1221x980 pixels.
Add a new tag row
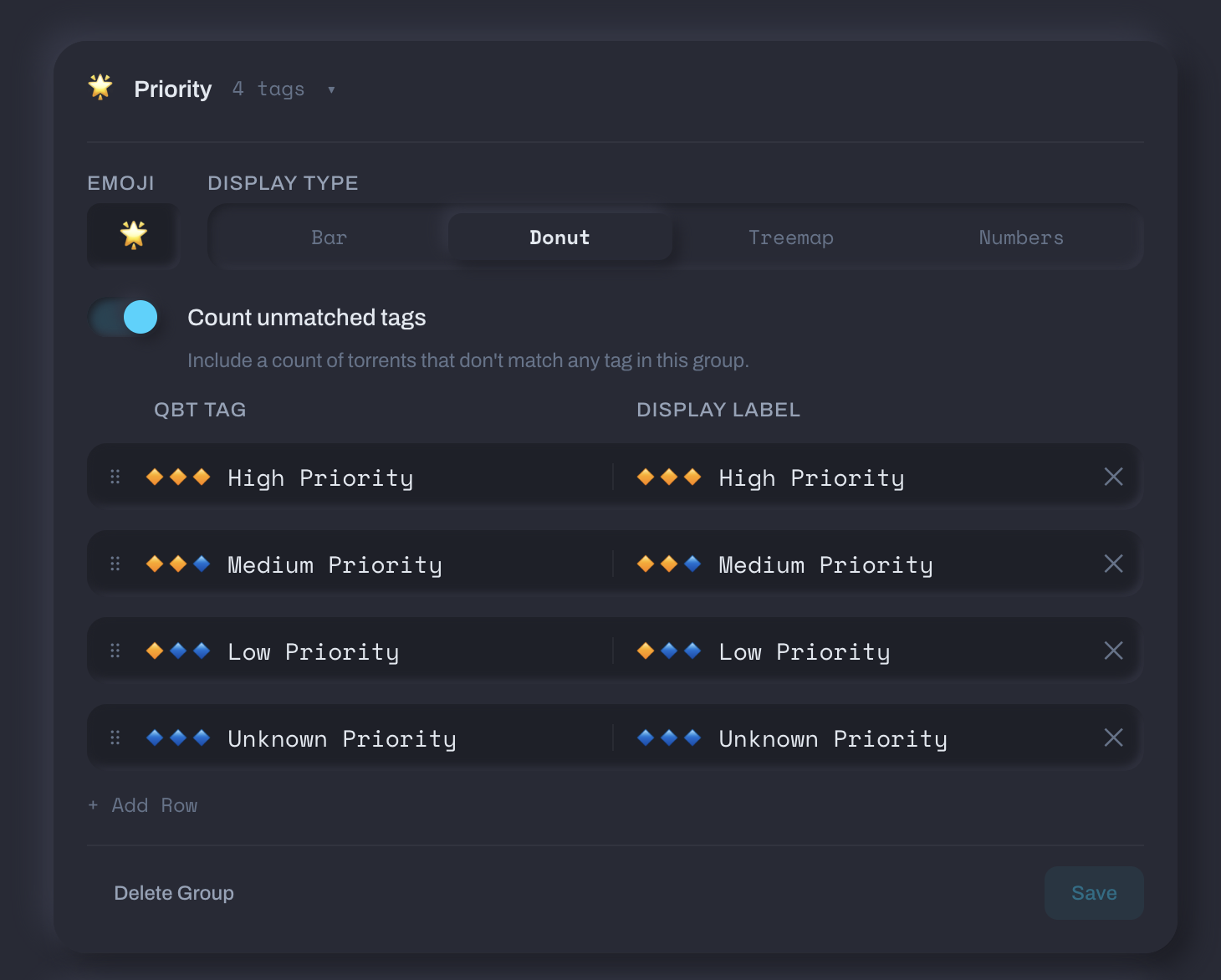[143, 805]
